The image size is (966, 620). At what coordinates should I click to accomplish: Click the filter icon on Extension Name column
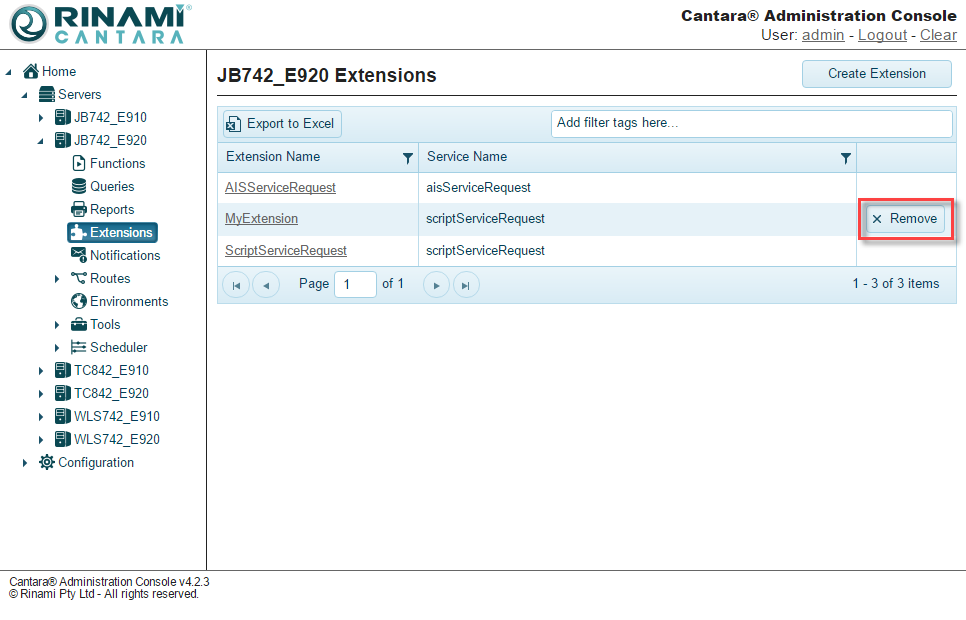[407, 158]
